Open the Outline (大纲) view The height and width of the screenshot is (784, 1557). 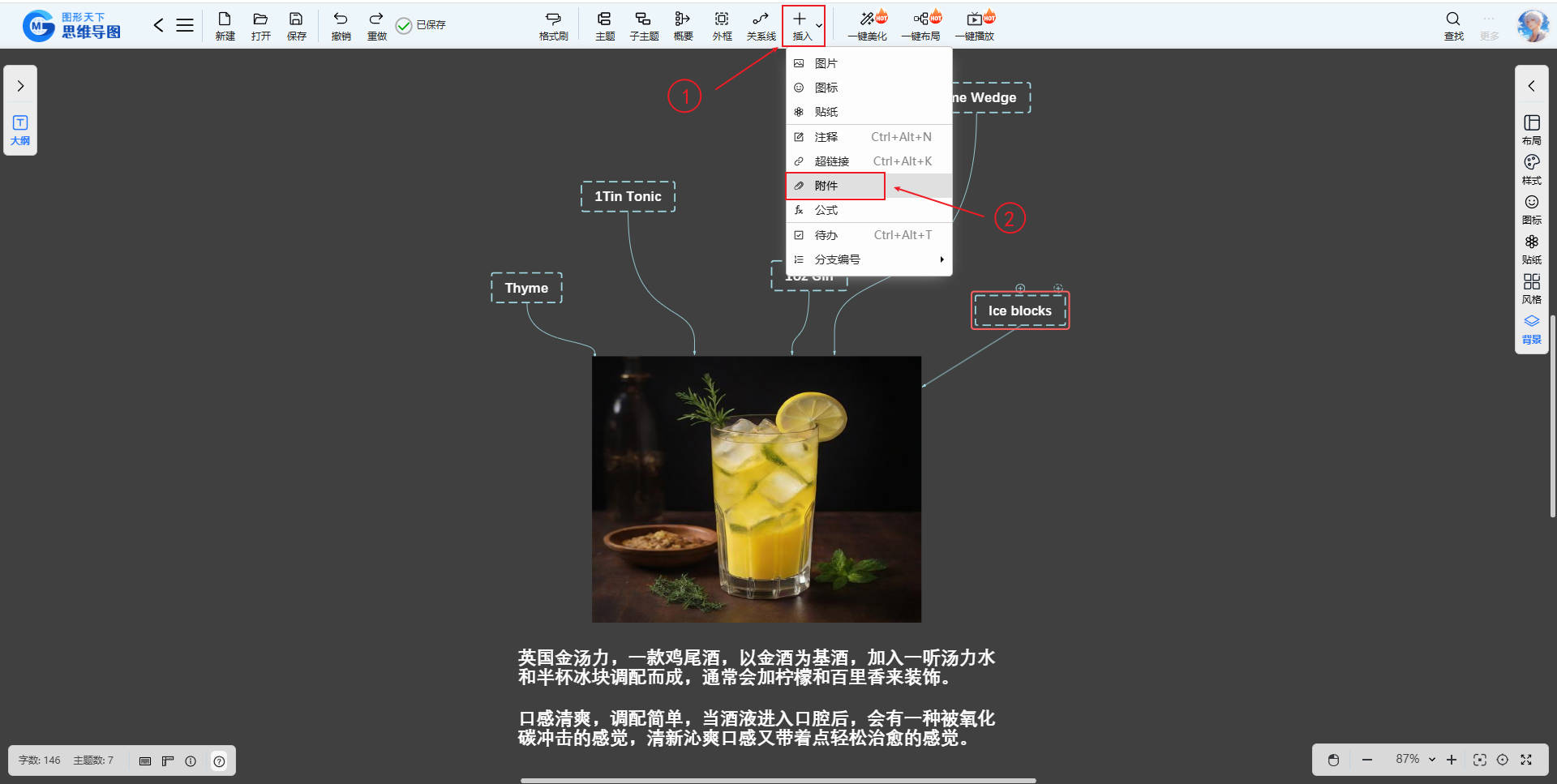pyautogui.click(x=20, y=130)
